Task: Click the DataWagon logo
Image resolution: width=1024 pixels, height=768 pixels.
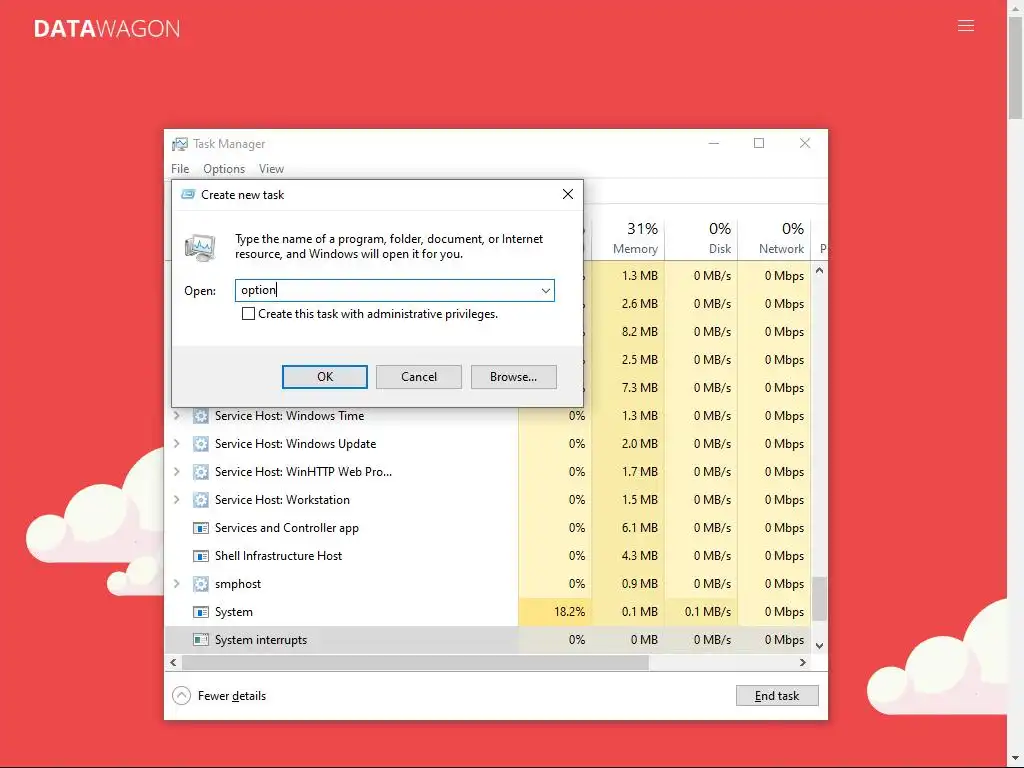Action: pos(107,29)
